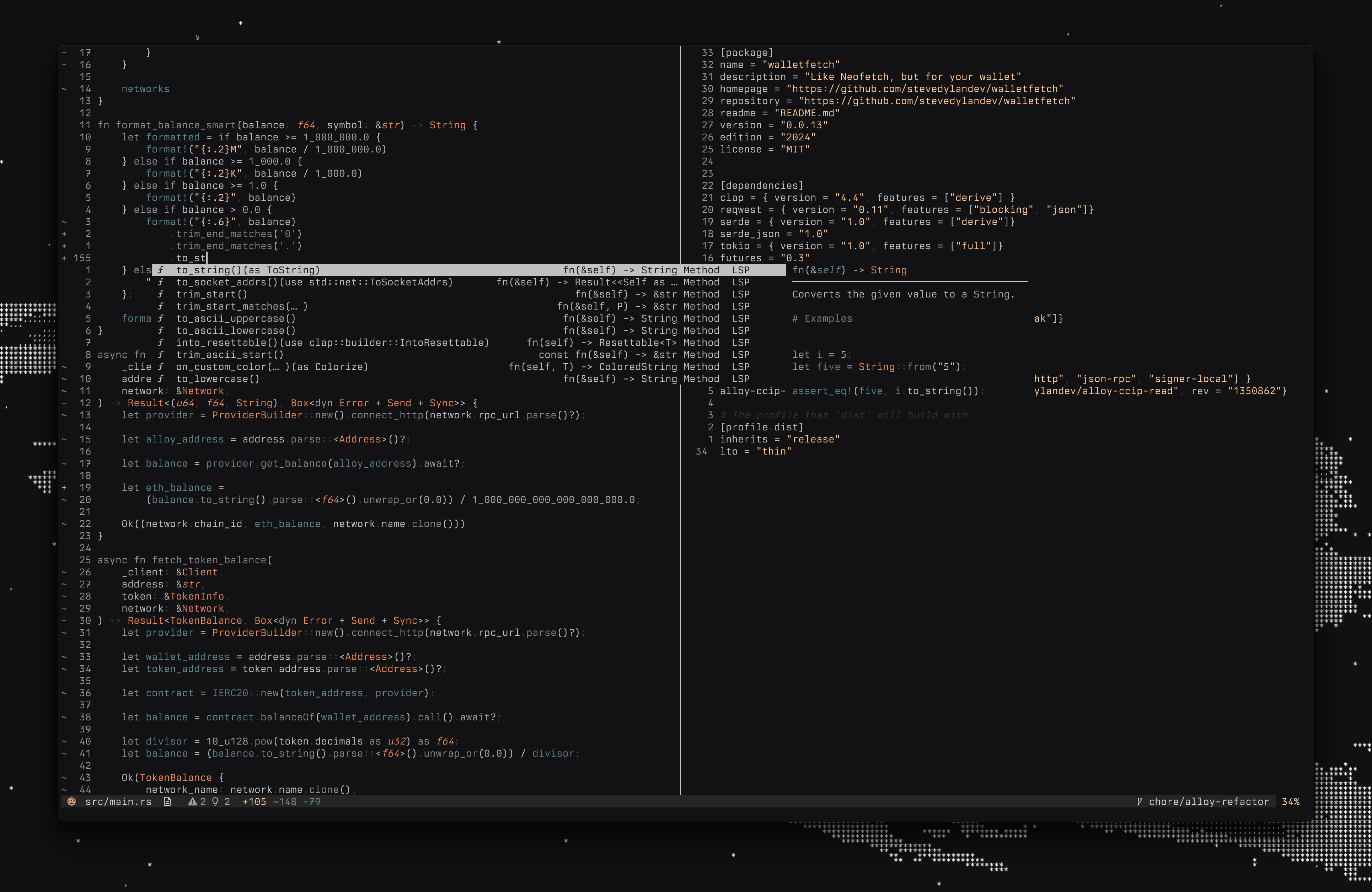This screenshot has width=1372, height=892.
Task: Click src/main.rs filename in statusline
Action: [118, 801]
